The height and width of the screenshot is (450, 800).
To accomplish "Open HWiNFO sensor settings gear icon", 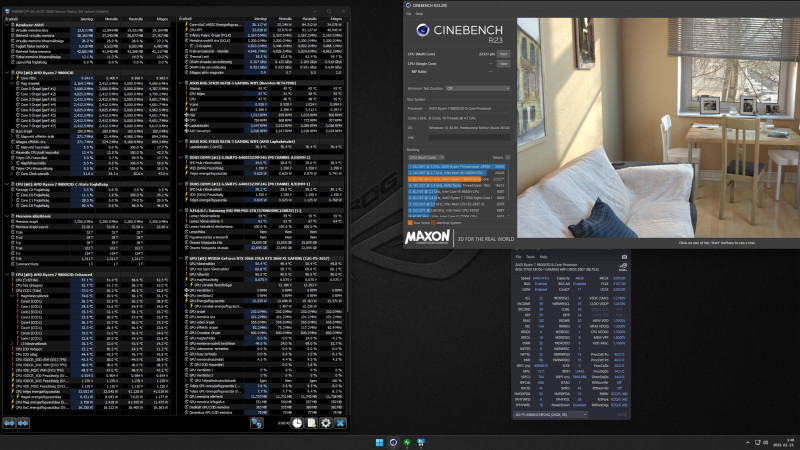I will 326,423.
